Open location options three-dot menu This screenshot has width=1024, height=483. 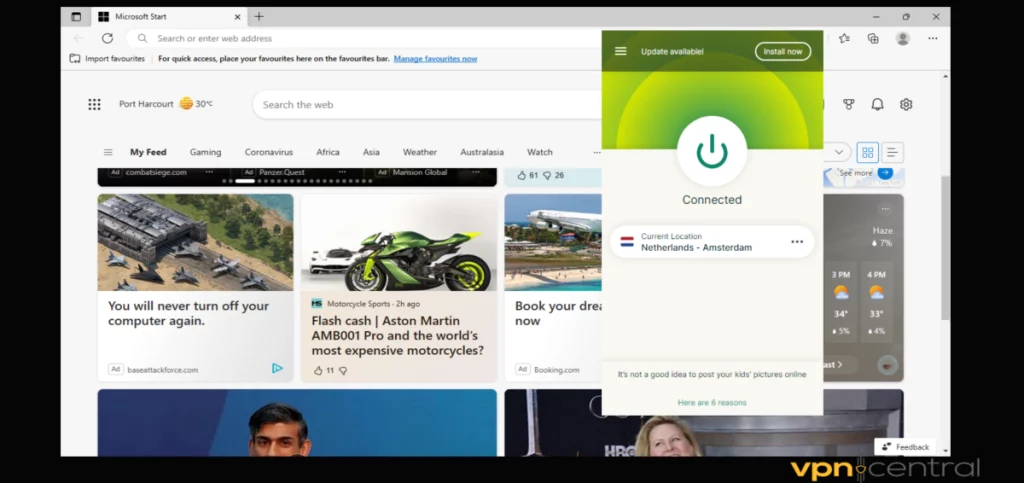point(797,242)
